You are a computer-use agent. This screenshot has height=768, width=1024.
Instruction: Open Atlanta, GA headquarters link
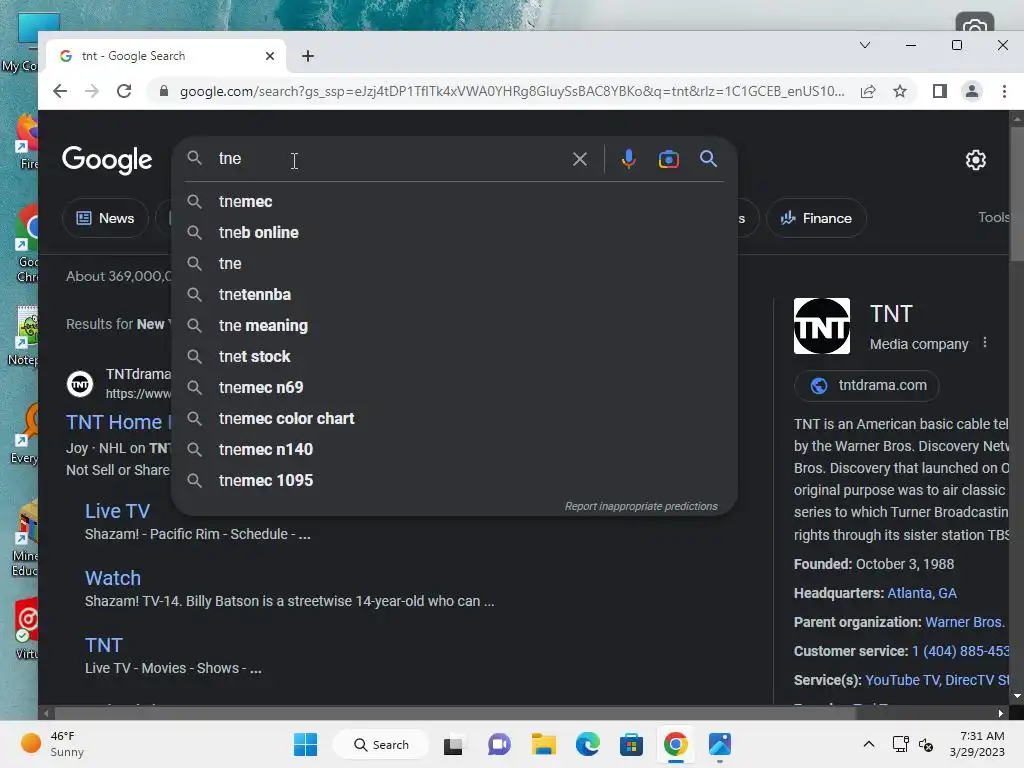point(921,593)
